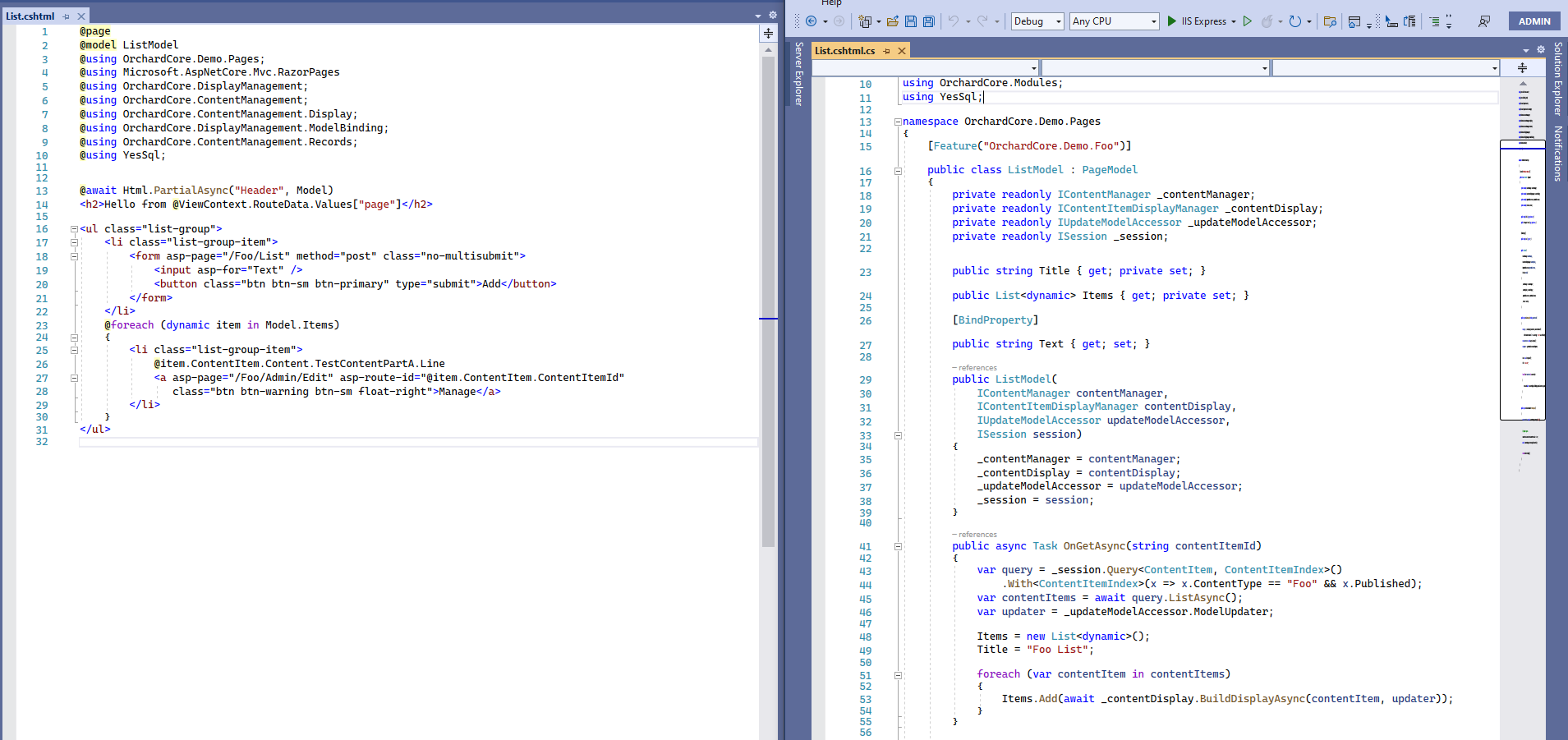The width and height of the screenshot is (1568, 740).
Task: Switch to the List.cshtml.cs tab
Action: (x=844, y=51)
